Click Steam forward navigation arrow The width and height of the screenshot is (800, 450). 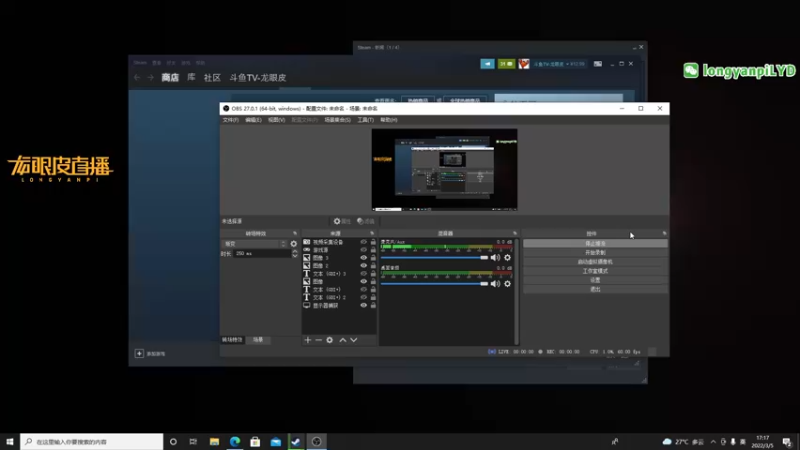click(151, 78)
